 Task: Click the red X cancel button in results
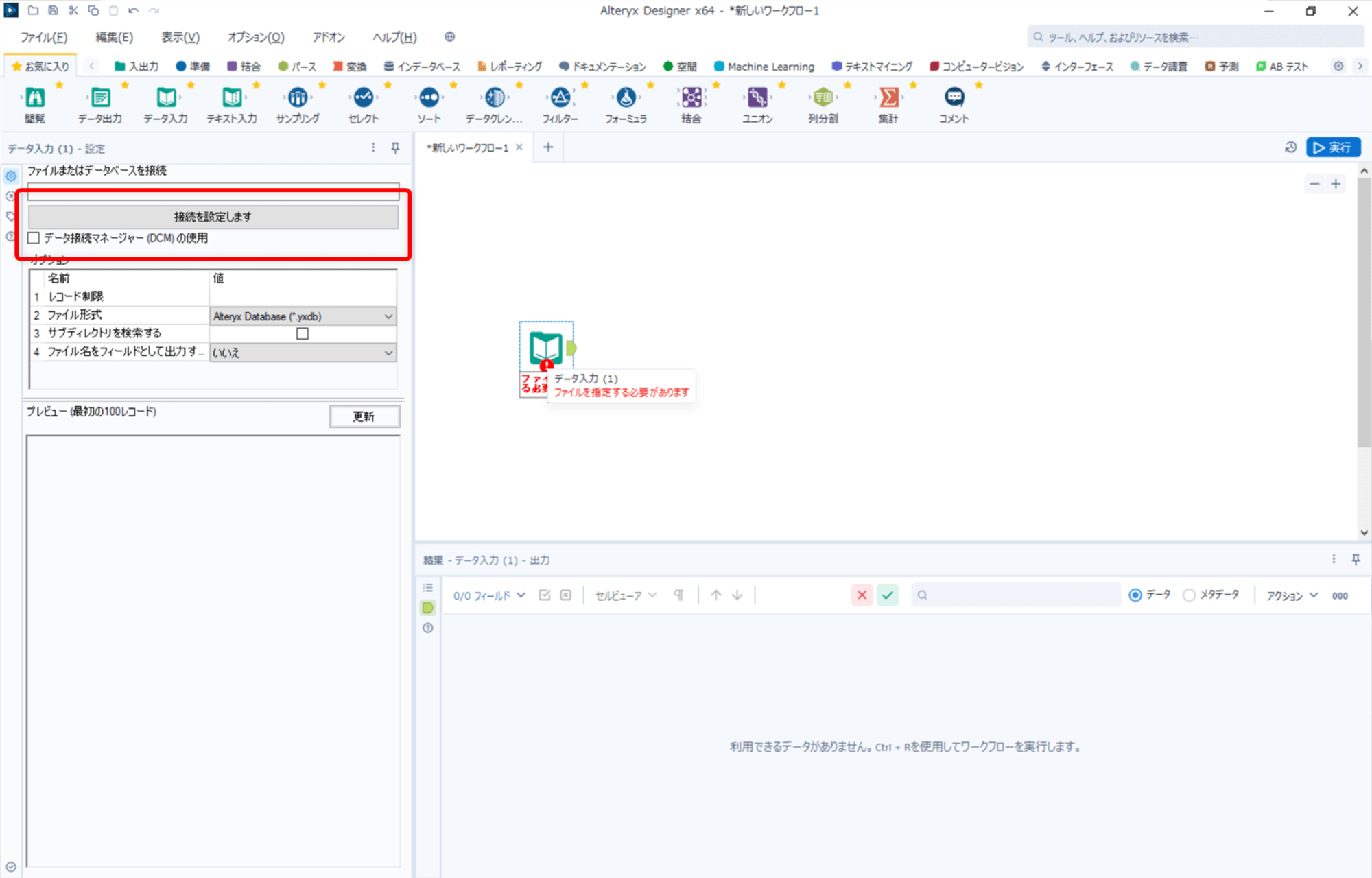tap(862, 595)
